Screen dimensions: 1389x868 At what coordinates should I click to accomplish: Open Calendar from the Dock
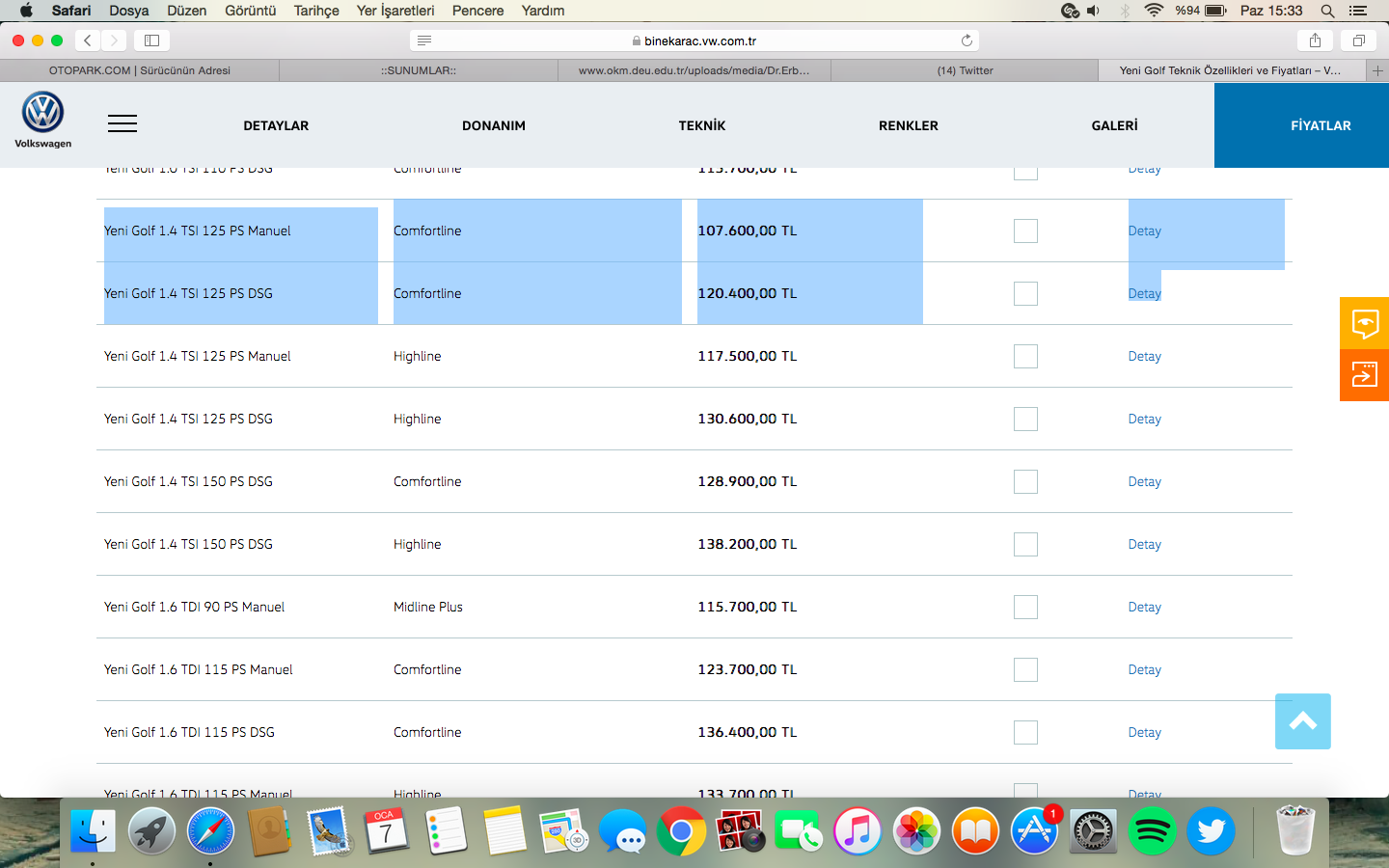pos(386,831)
